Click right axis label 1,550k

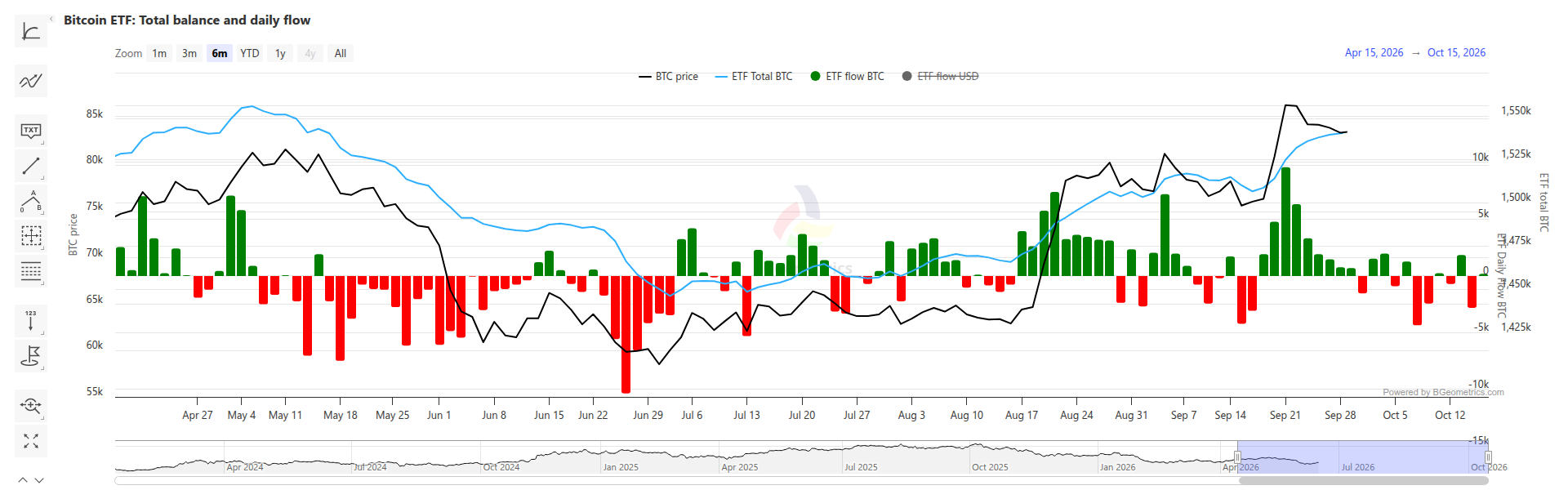(1516, 110)
